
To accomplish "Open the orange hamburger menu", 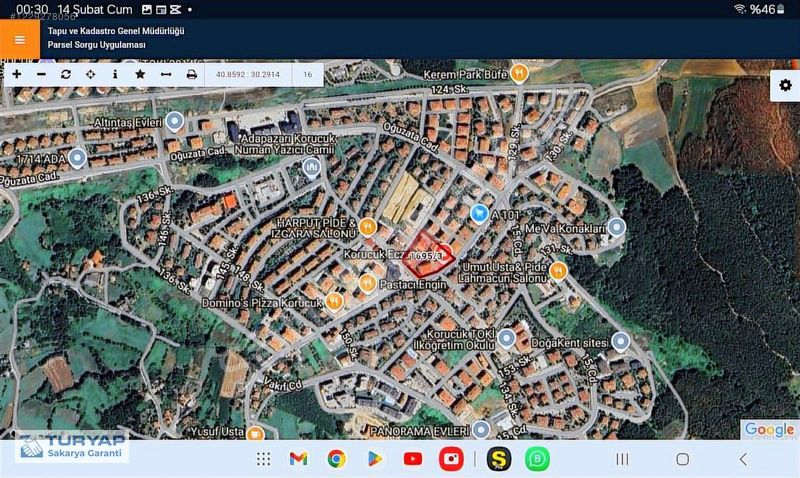I will click(x=19, y=39).
